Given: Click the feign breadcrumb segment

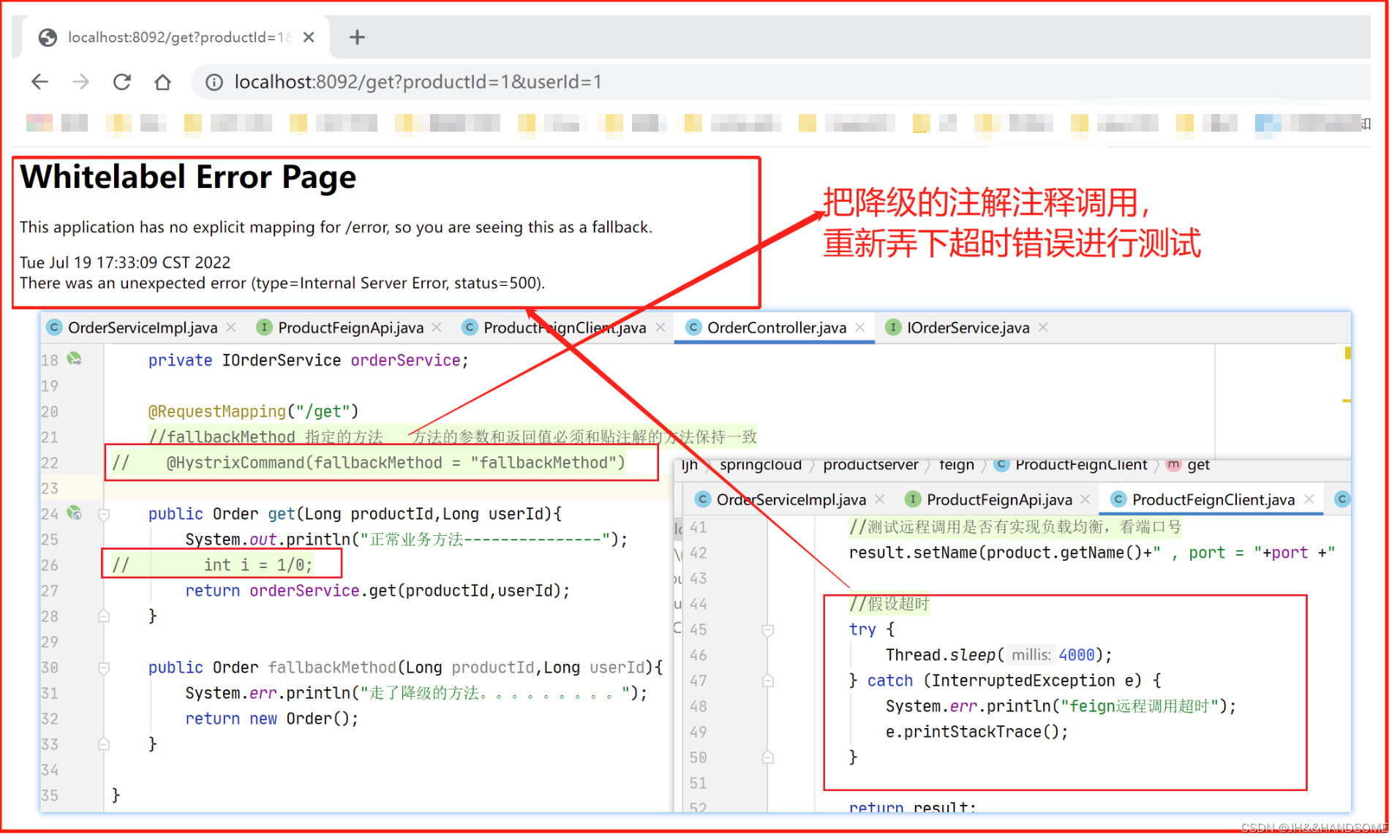Looking at the screenshot, I should point(957,465).
